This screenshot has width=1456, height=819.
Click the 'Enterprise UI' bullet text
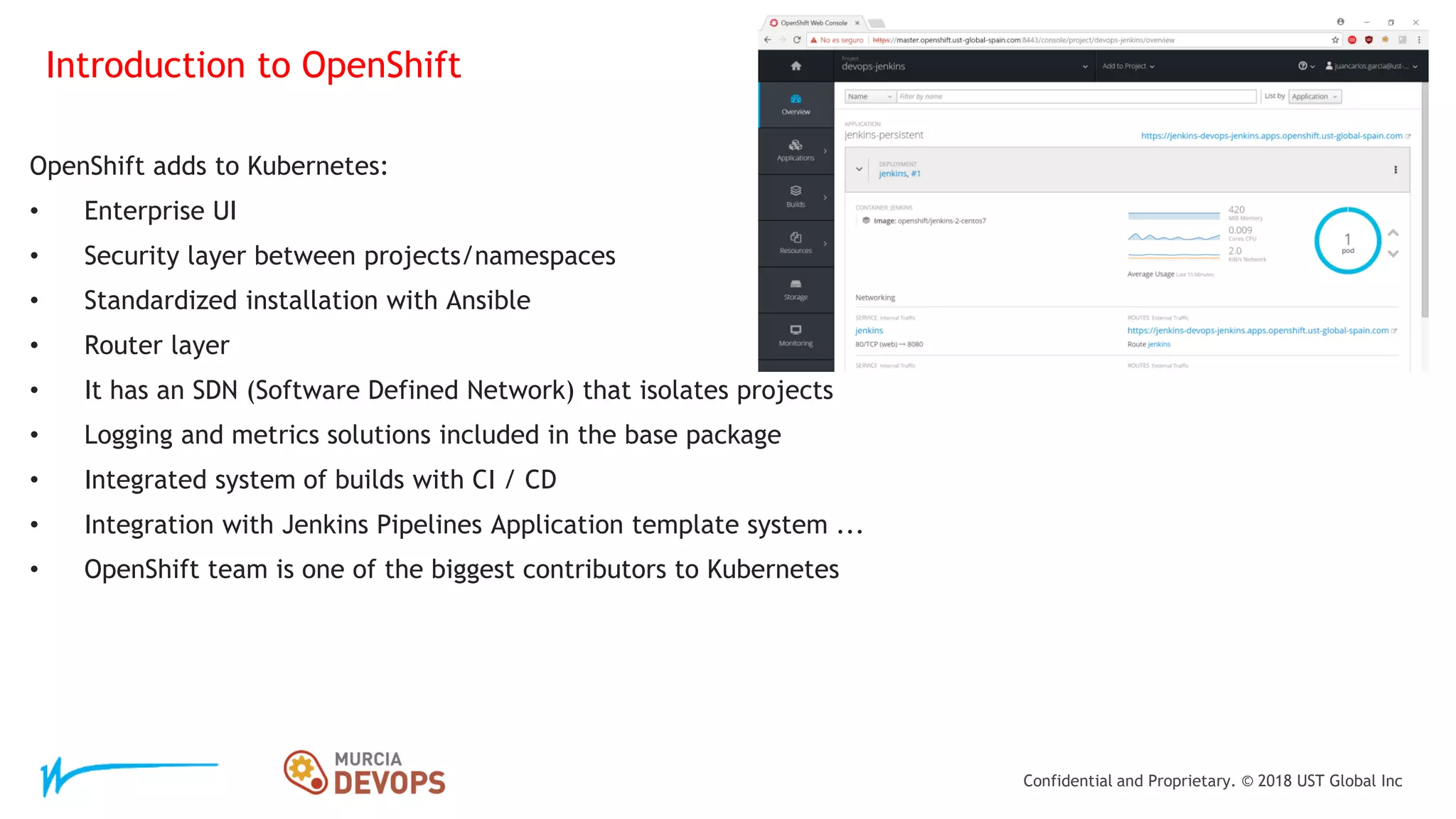click(x=160, y=211)
